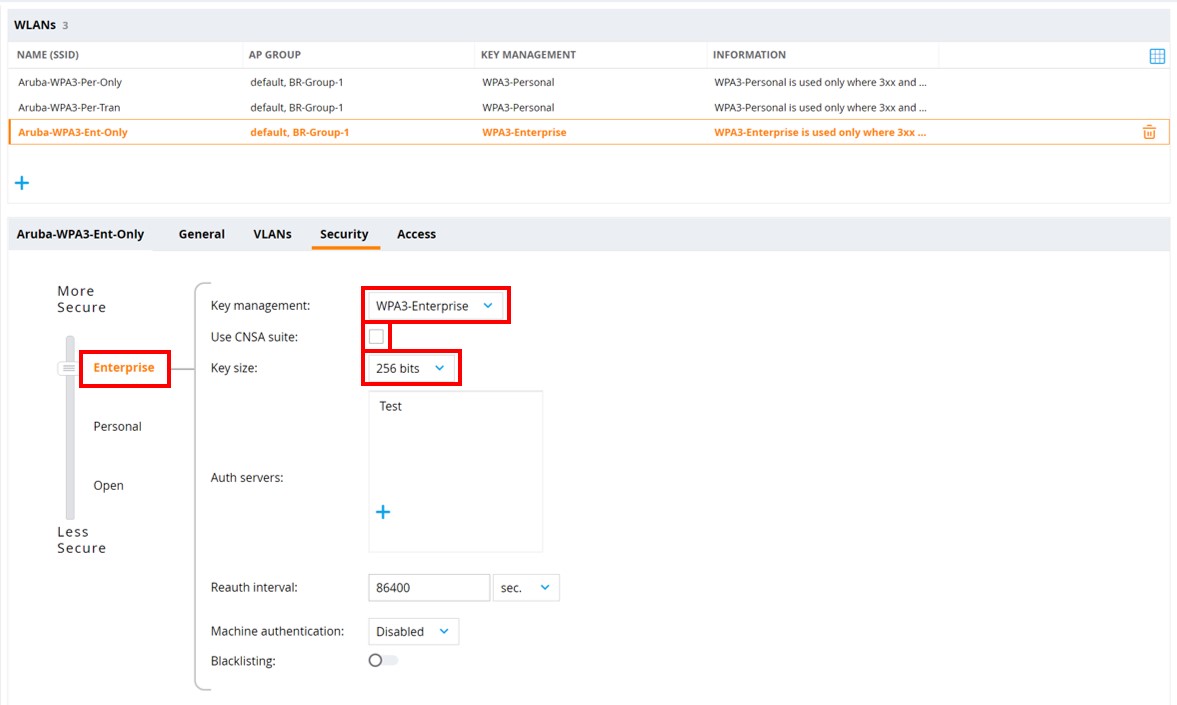Click the AP GROUP column header

pos(275,55)
